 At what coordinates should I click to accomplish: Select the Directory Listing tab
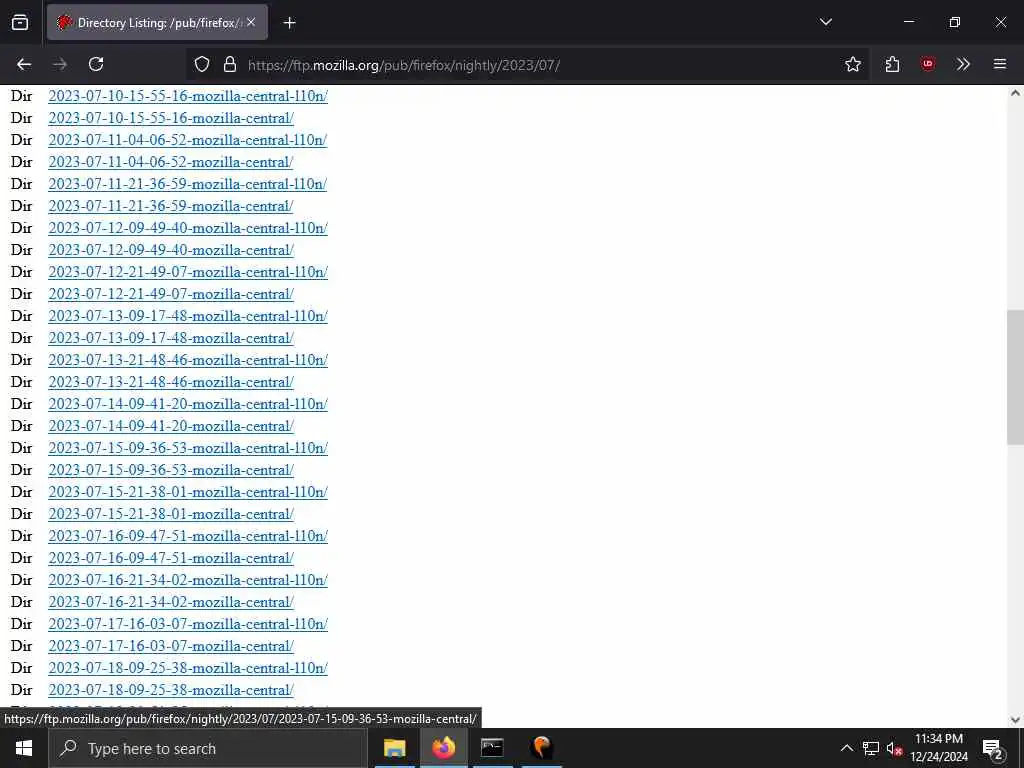[x=157, y=22]
